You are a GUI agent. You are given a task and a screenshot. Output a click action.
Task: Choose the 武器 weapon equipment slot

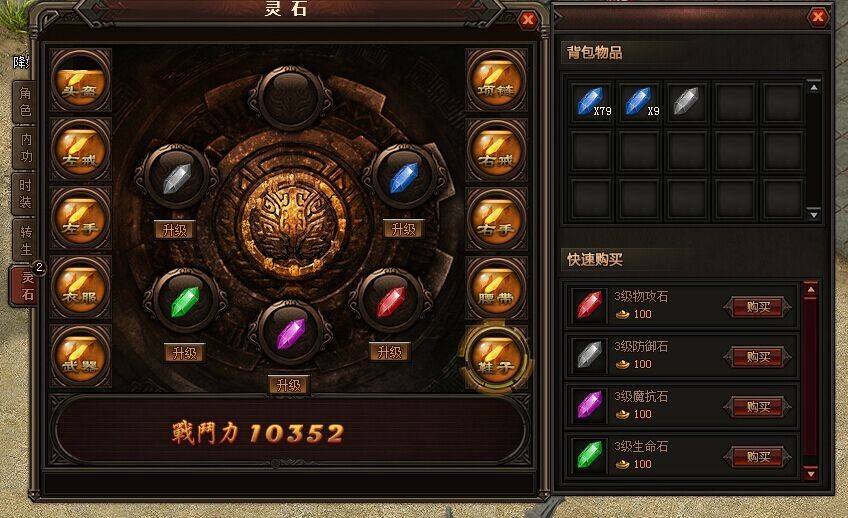tap(81, 356)
